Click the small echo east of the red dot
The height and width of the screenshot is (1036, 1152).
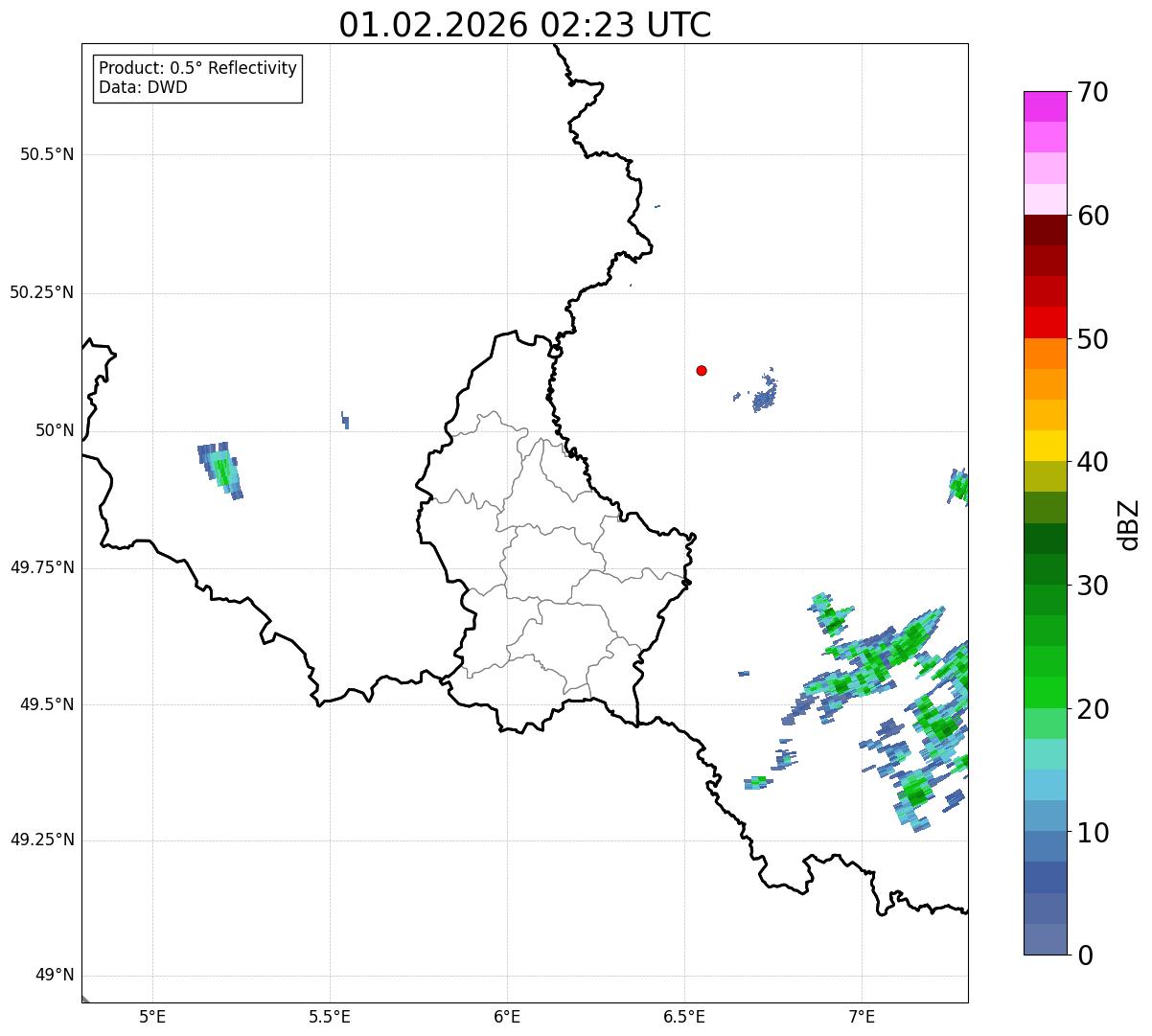(x=764, y=395)
